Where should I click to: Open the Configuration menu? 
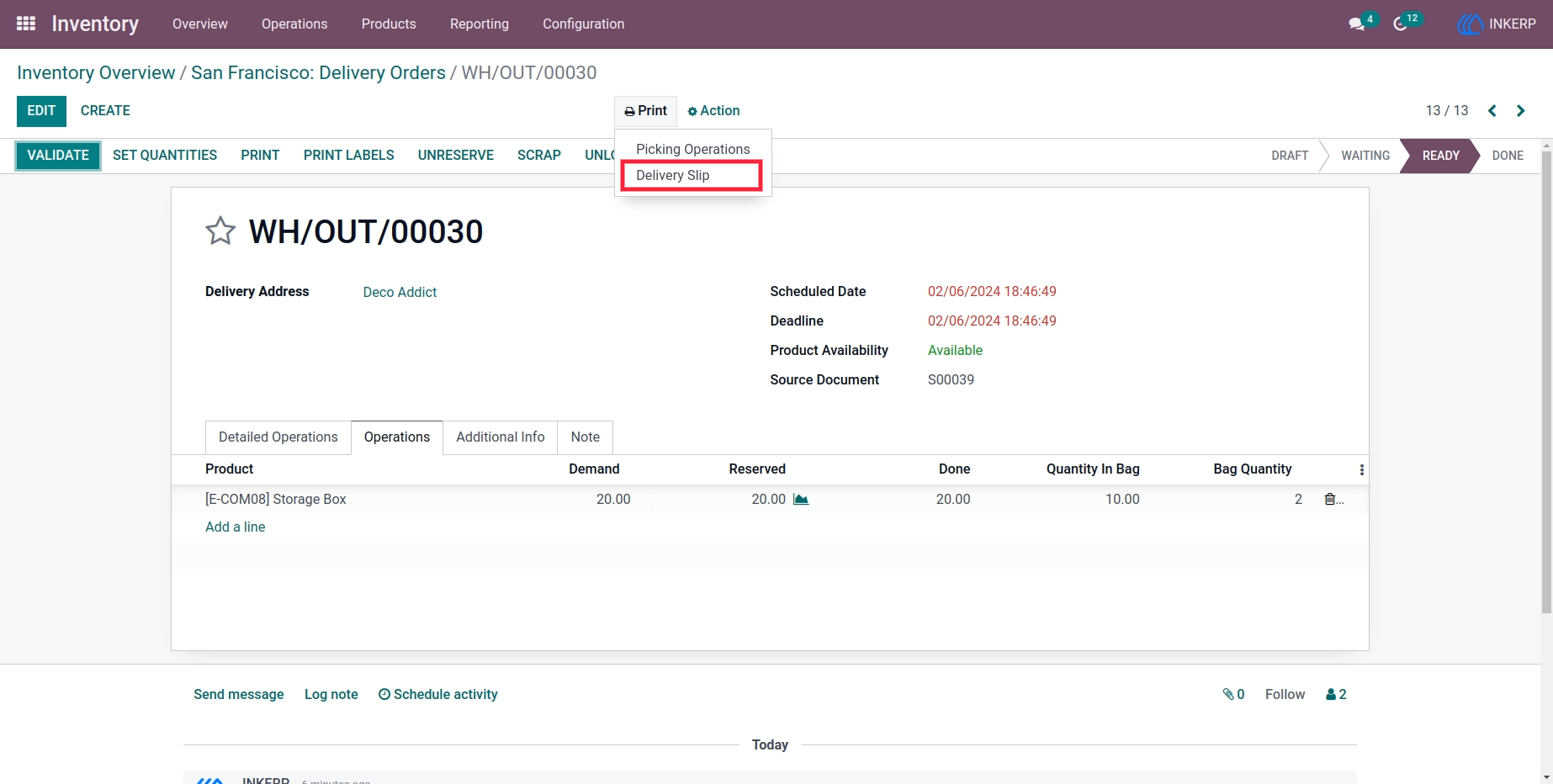click(x=584, y=24)
